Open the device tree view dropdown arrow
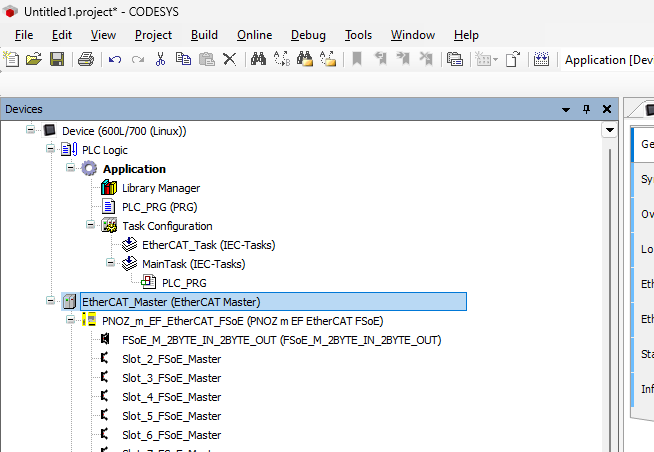Viewport: 654px width, 452px height. coord(609,130)
